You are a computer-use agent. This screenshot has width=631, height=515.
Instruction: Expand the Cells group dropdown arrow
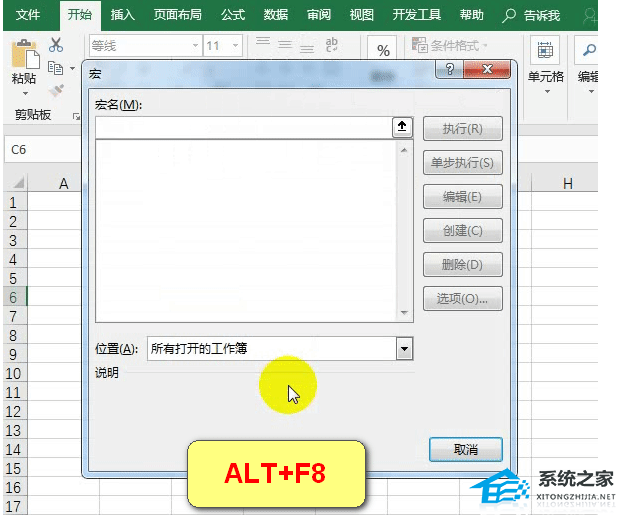click(547, 92)
